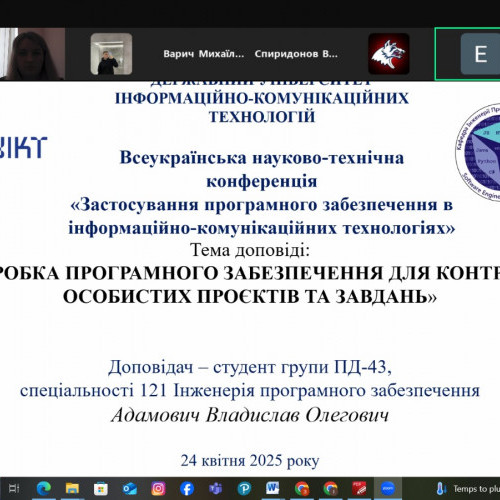This screenshot has width=500, height=500.
Task: Select the woman's video thumbnail in Zoom
Action: [x=32, y=54]
